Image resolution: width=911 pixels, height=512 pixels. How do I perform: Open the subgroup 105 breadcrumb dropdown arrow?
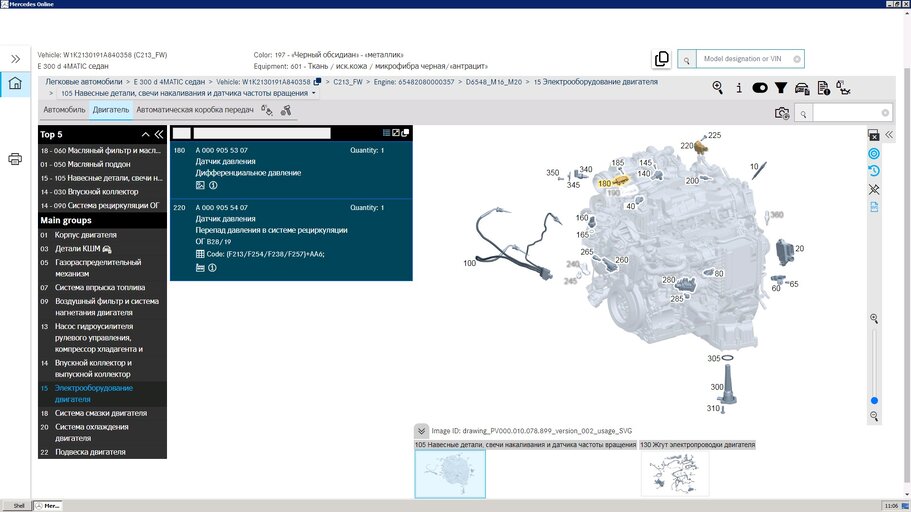(x=314, y=93)
